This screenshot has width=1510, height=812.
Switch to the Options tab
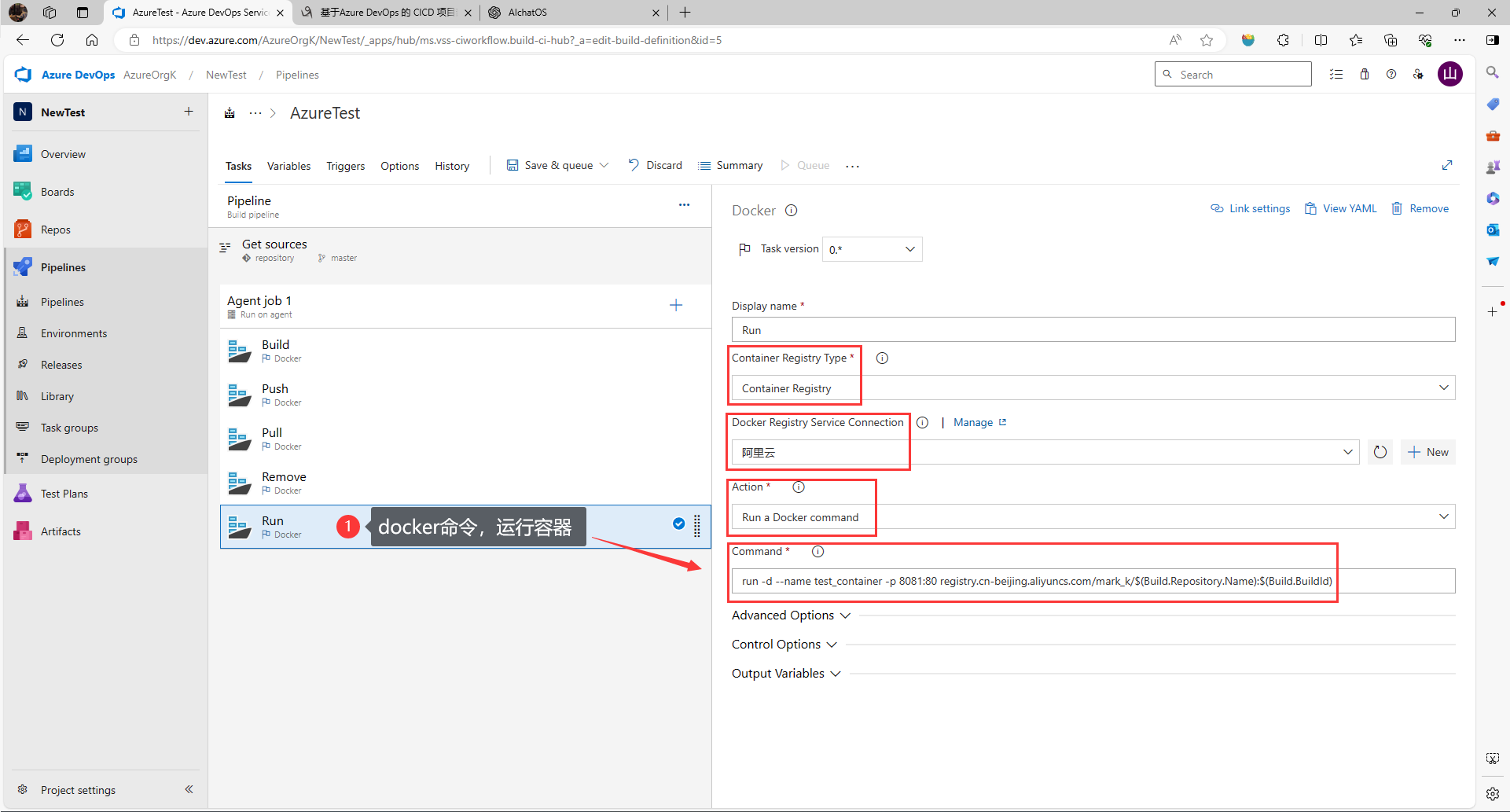(x=400, y=166)
